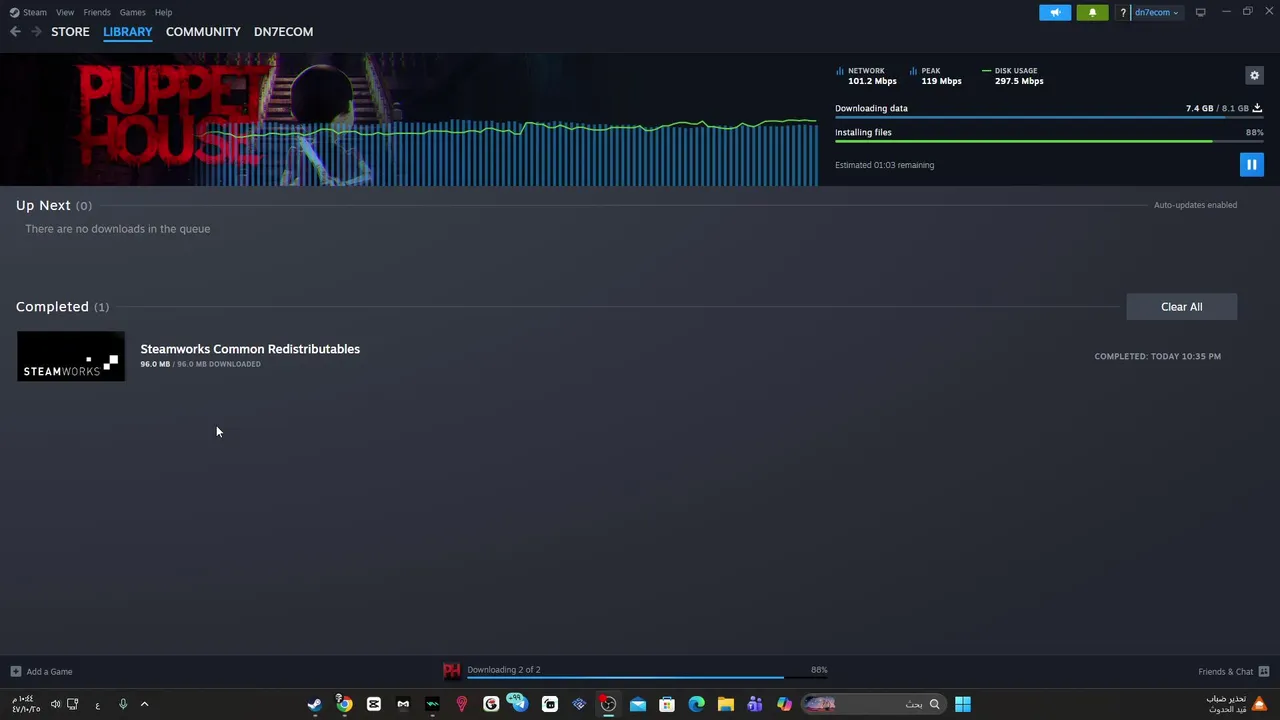This screenshot has height=720, width=1280.
Task: Go forward using the right arrow
Action: coord(36,32)
